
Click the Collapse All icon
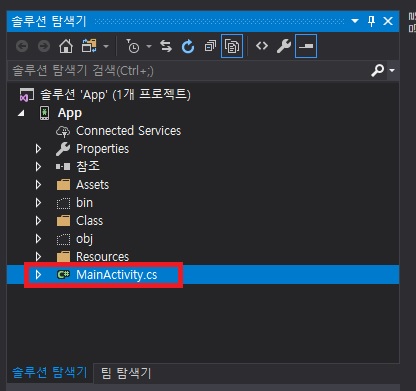pyautogui.click(x=210, y=46)
